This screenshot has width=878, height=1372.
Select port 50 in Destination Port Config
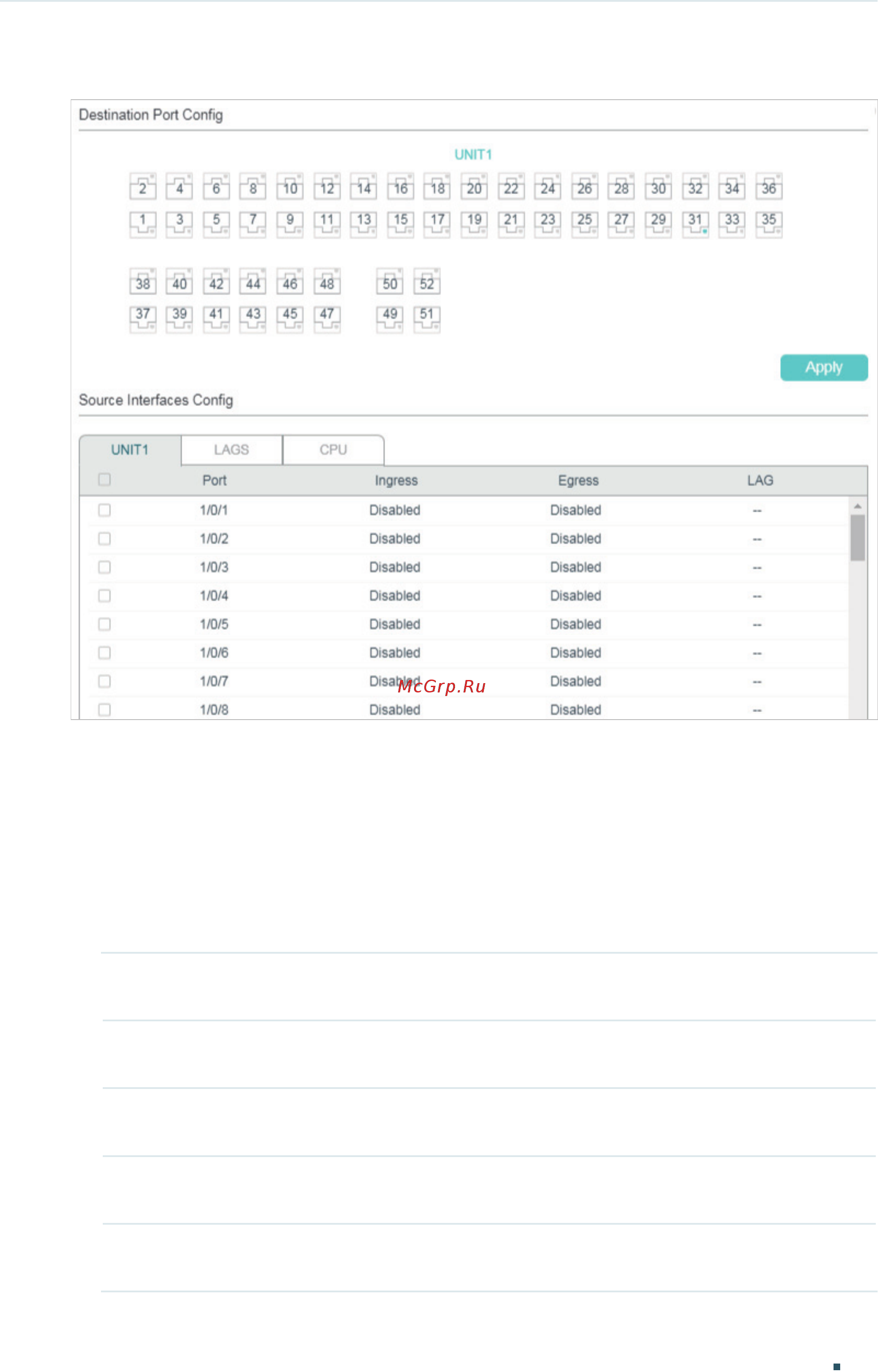(x=389, y=283)
